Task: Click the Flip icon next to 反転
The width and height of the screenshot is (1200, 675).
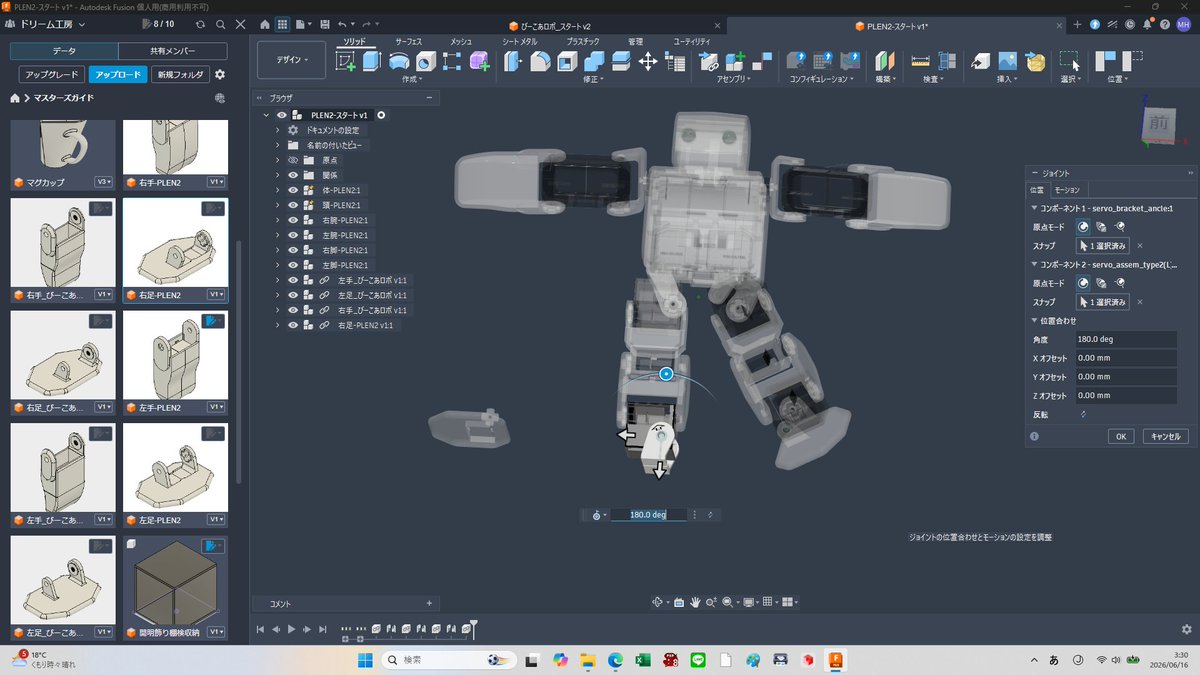Action: (1083, 414)
